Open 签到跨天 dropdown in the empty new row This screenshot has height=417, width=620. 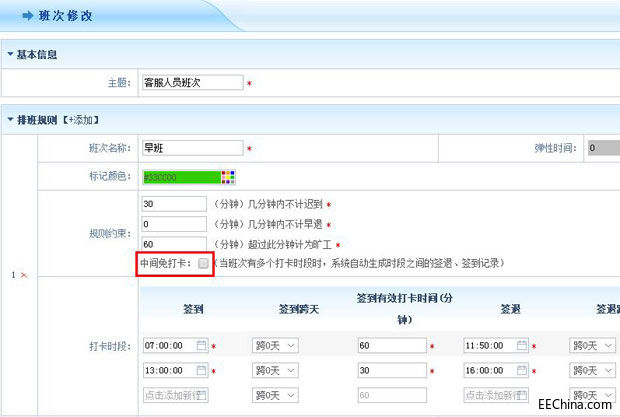pos(275,395)
